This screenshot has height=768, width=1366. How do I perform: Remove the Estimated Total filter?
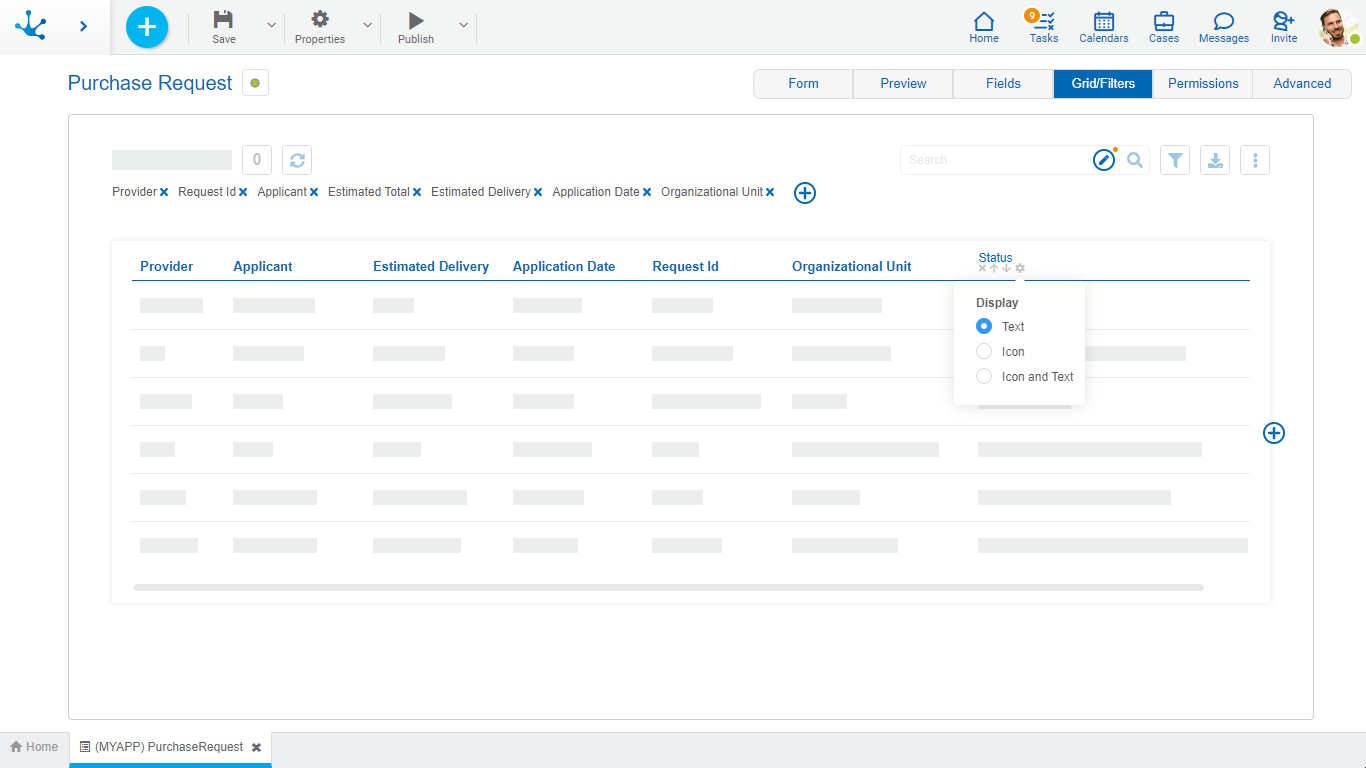coord(417,192)
